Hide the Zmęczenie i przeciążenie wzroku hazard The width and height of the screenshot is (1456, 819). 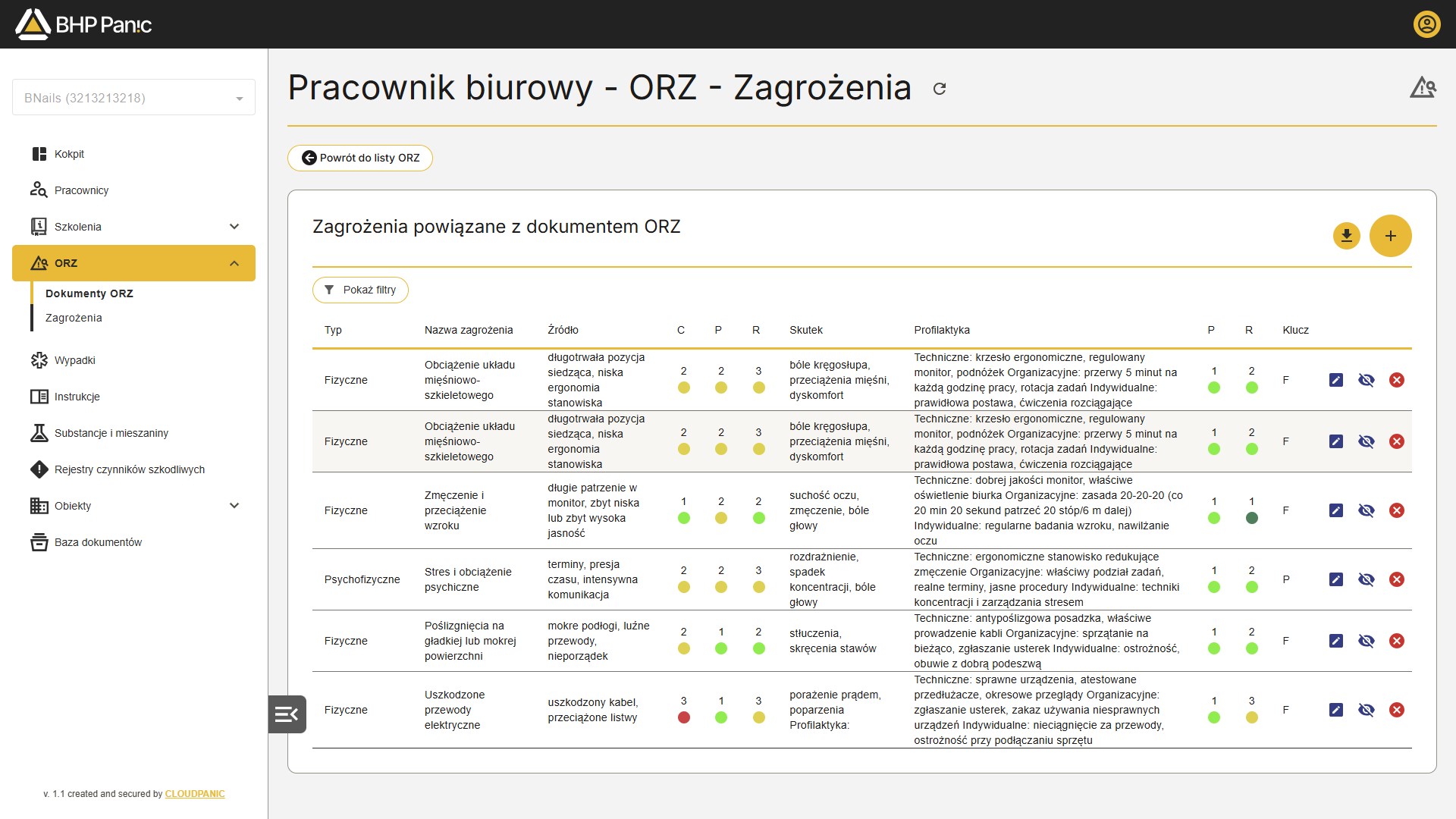tap(1366, 510)
